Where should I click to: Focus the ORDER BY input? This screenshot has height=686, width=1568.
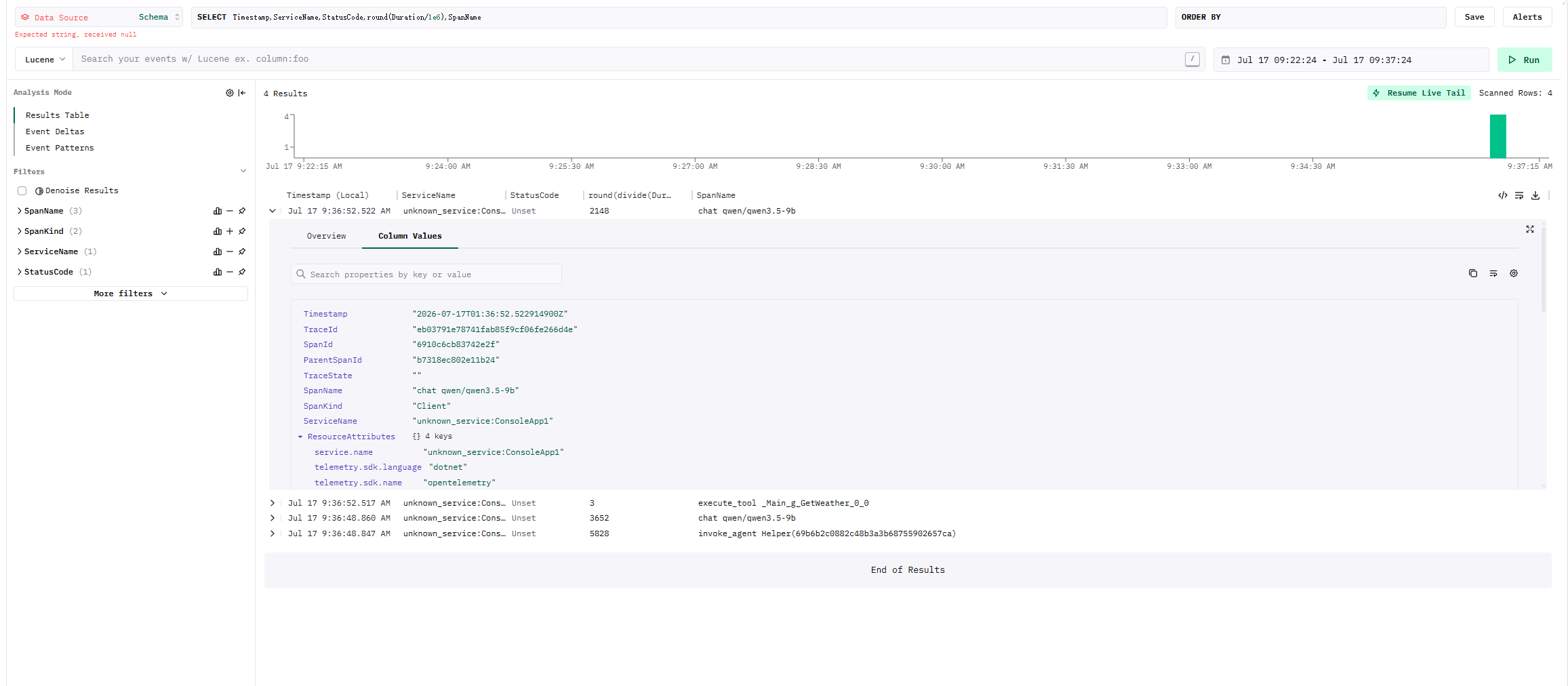[x=1310, y=18]
